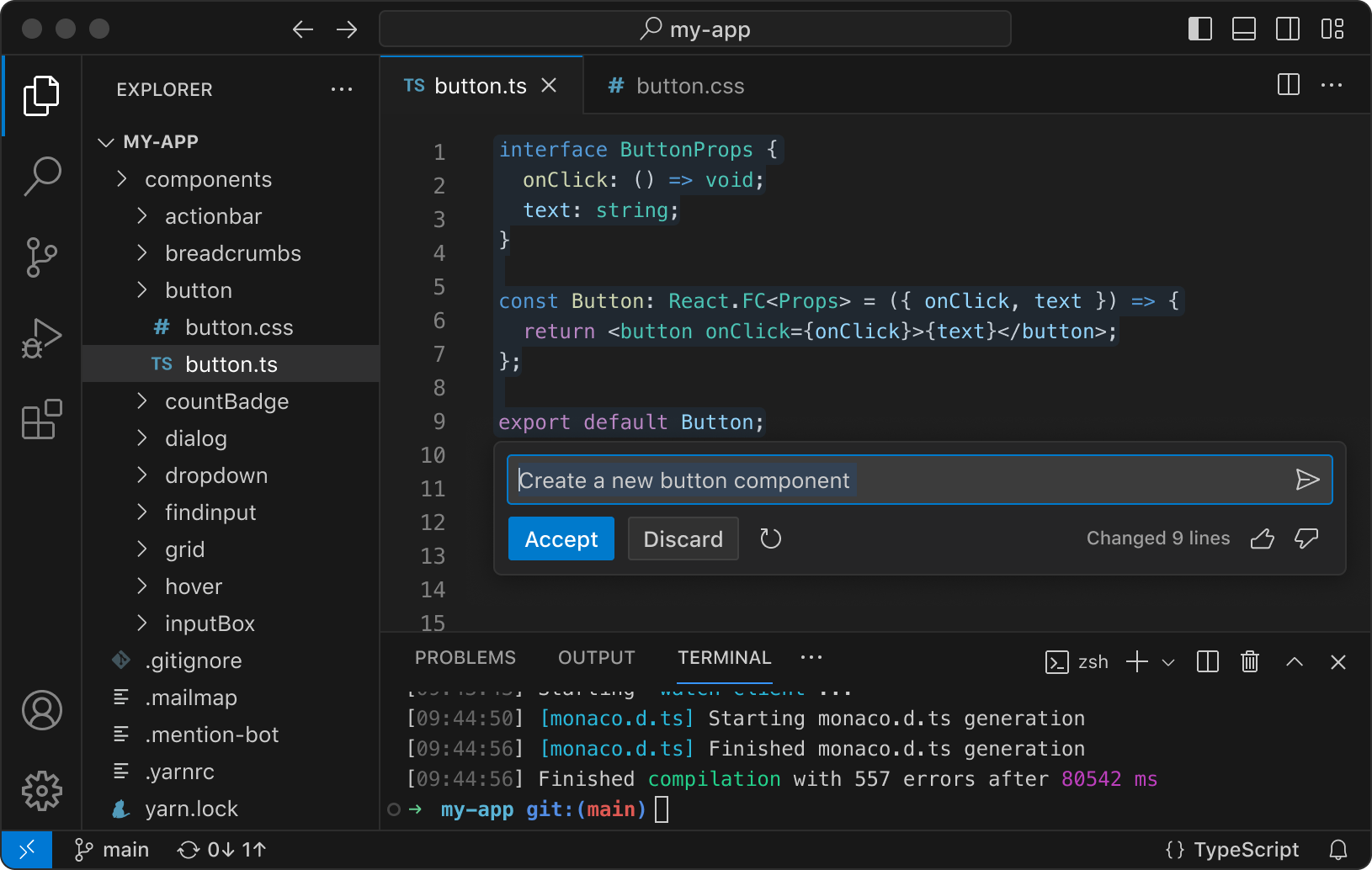Discard the AI-suggested changes
The height and width of the screenshot is (870, 1372).
[x=683, y=538]
